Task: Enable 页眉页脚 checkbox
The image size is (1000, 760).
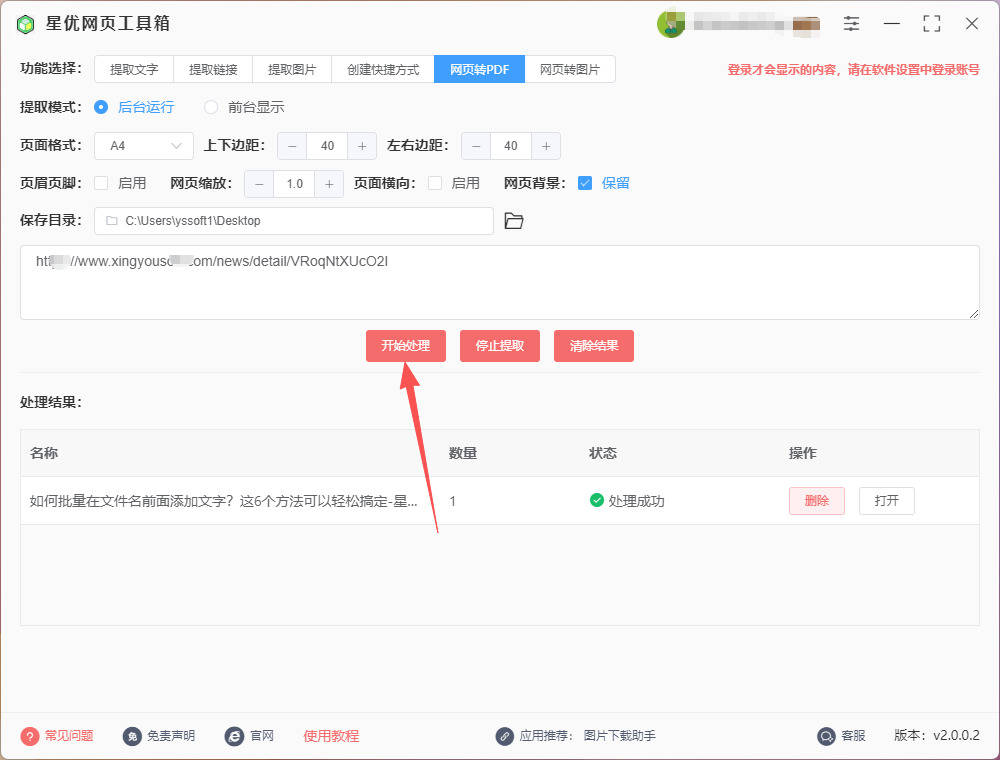Action: click(x=101, y=184)
